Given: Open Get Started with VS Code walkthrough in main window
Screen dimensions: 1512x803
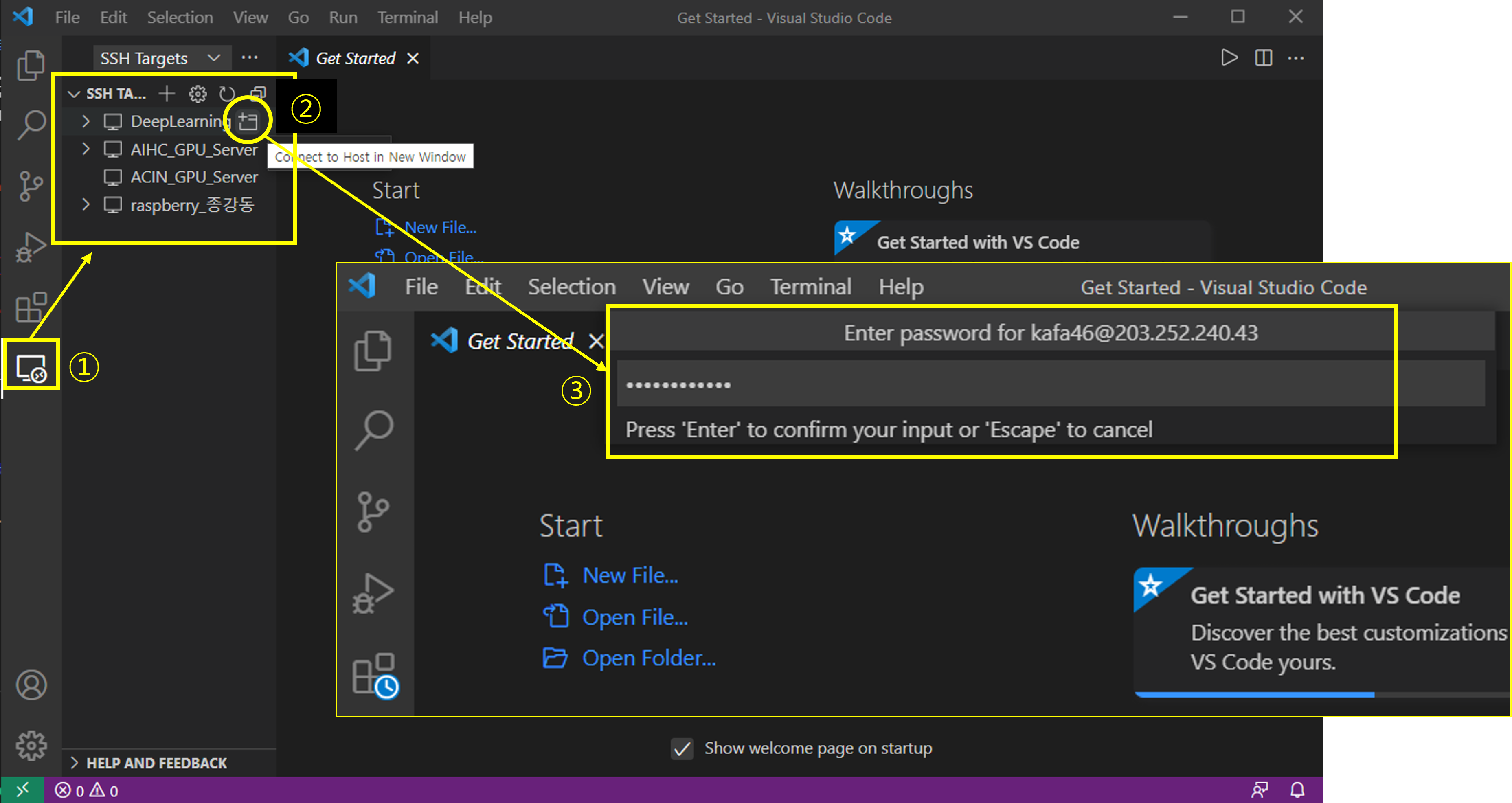Looking at the screenshot, I should click(x=1023, y=242).
